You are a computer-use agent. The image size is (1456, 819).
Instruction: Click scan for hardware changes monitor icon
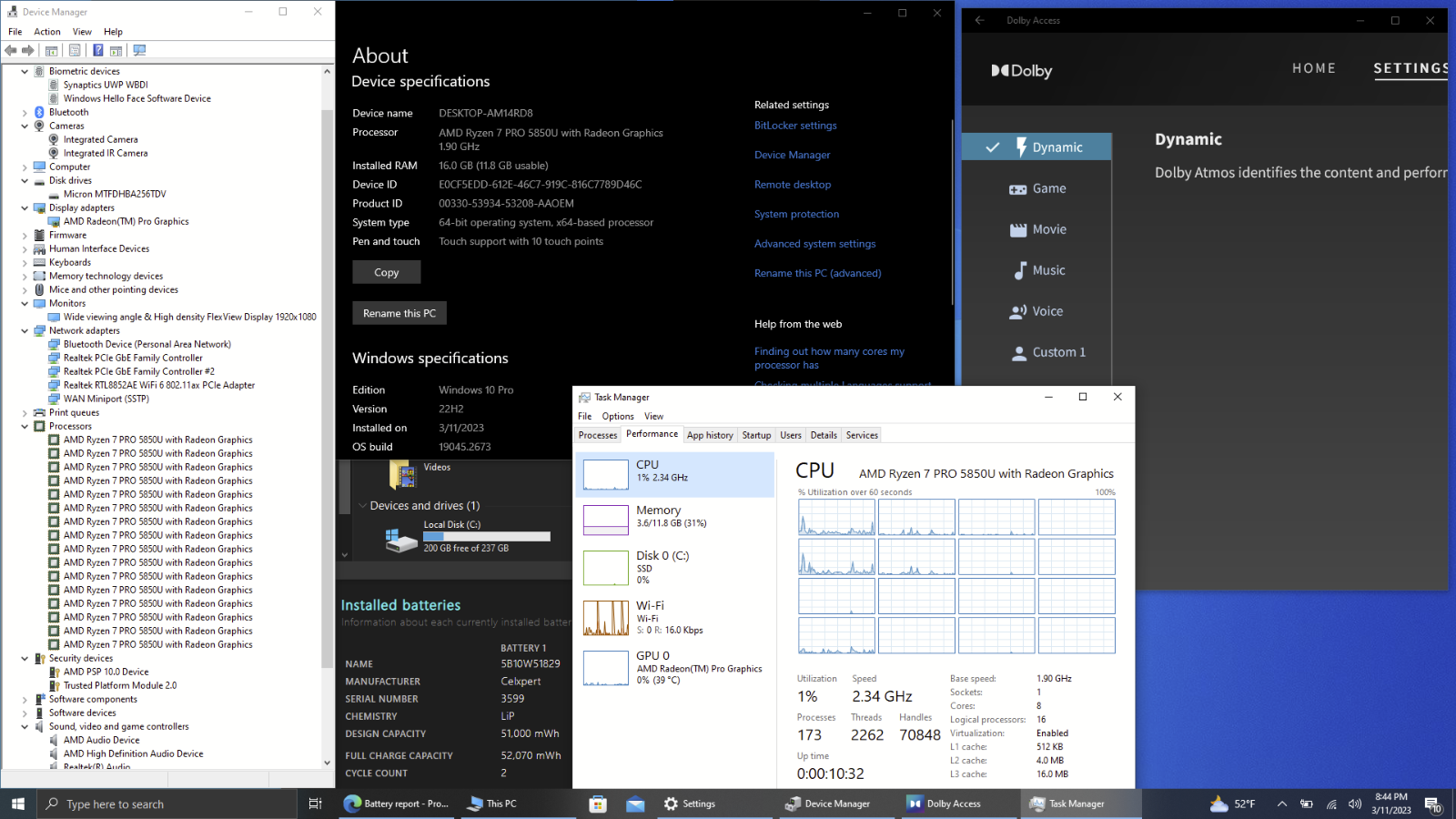[139, 51]
